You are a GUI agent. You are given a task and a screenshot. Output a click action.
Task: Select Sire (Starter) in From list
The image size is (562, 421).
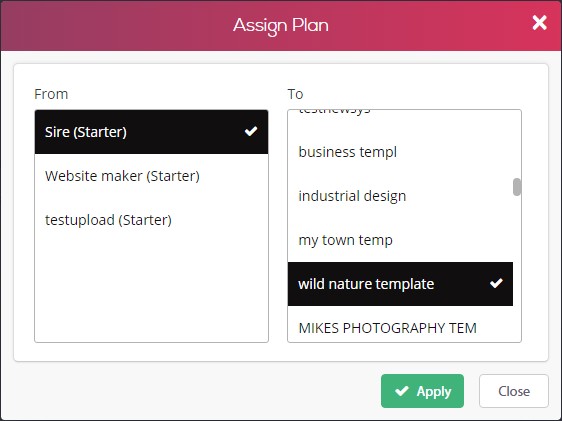[x=151, y=132]
